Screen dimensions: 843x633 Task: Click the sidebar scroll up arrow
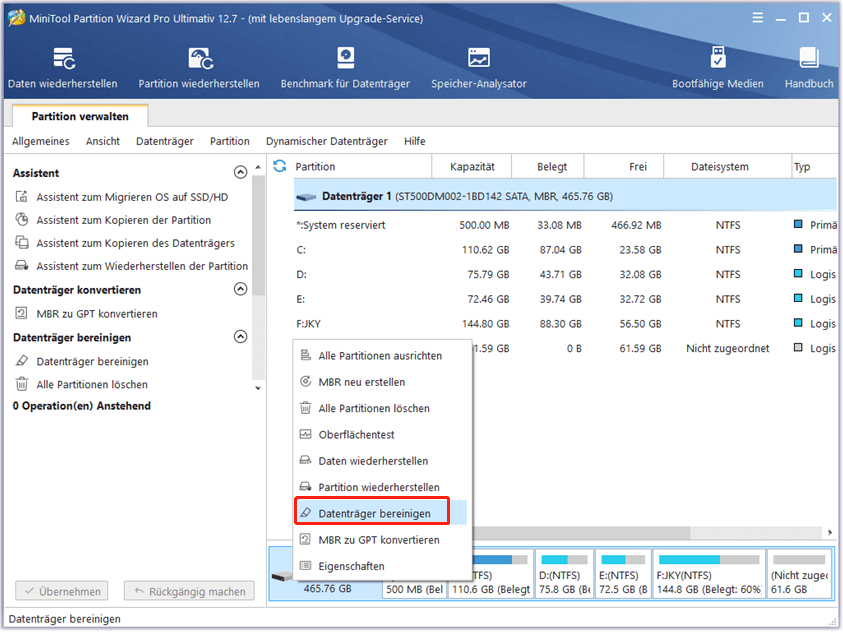(x=258, y=168)
